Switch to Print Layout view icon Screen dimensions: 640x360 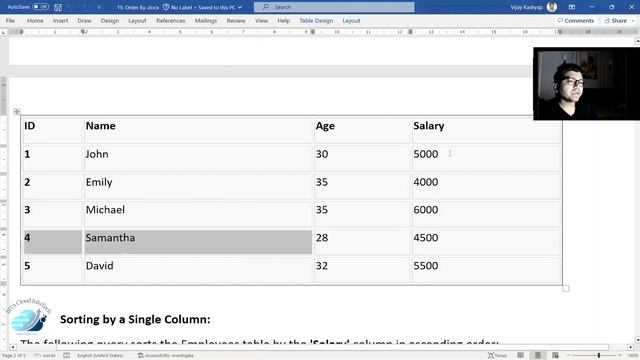(538, 356)
